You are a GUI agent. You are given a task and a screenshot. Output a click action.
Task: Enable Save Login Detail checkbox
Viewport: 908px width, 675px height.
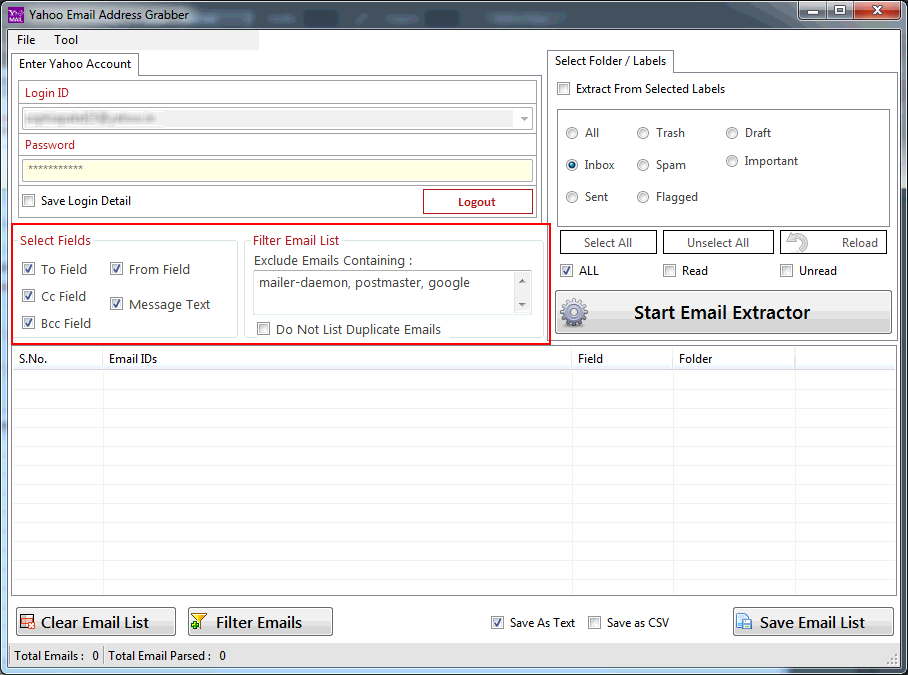click(28, 201)
